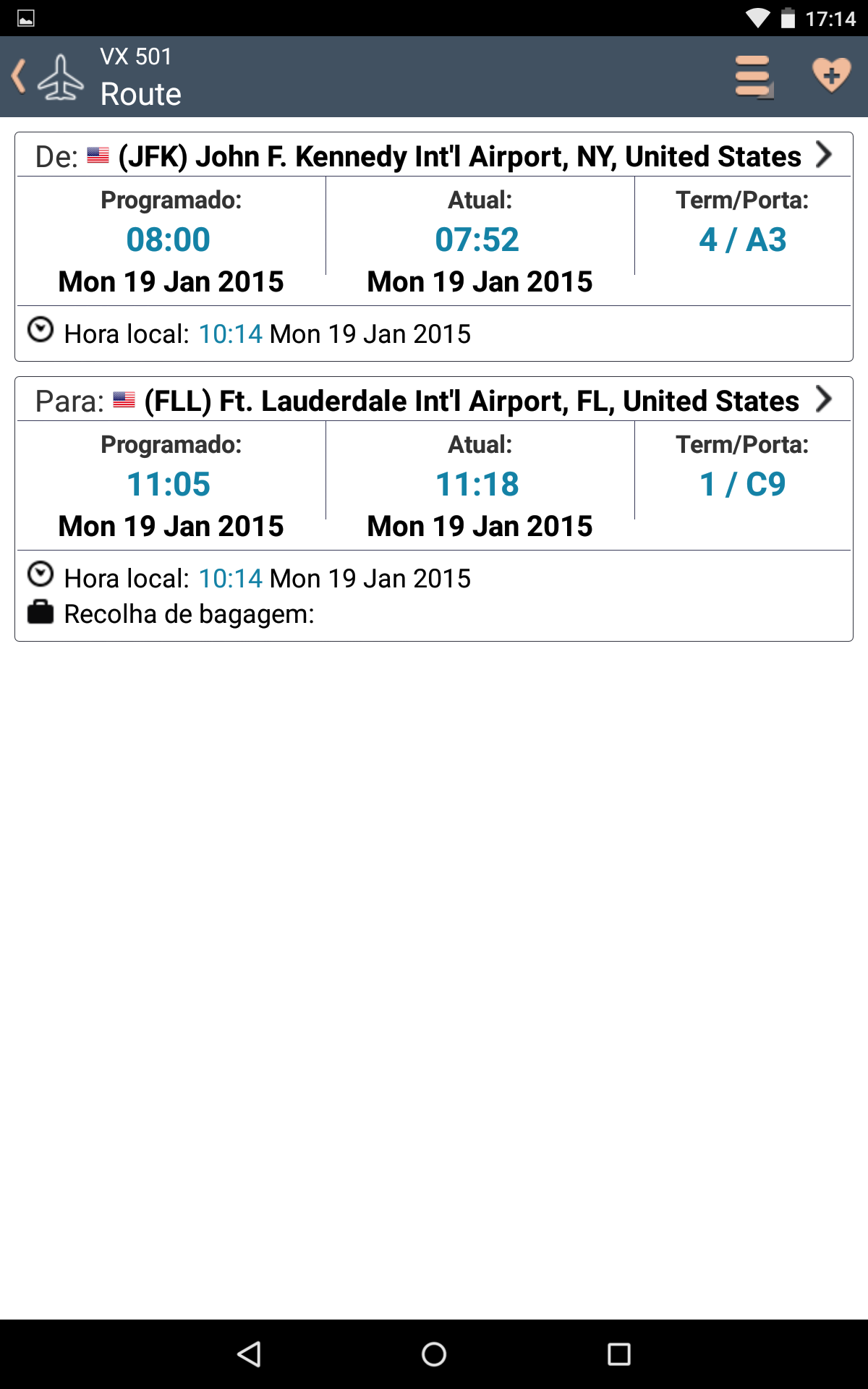Tap actual arrival time 11:18
The height and width of the screenshot is (1389, 868).
(x=477, y=484)
